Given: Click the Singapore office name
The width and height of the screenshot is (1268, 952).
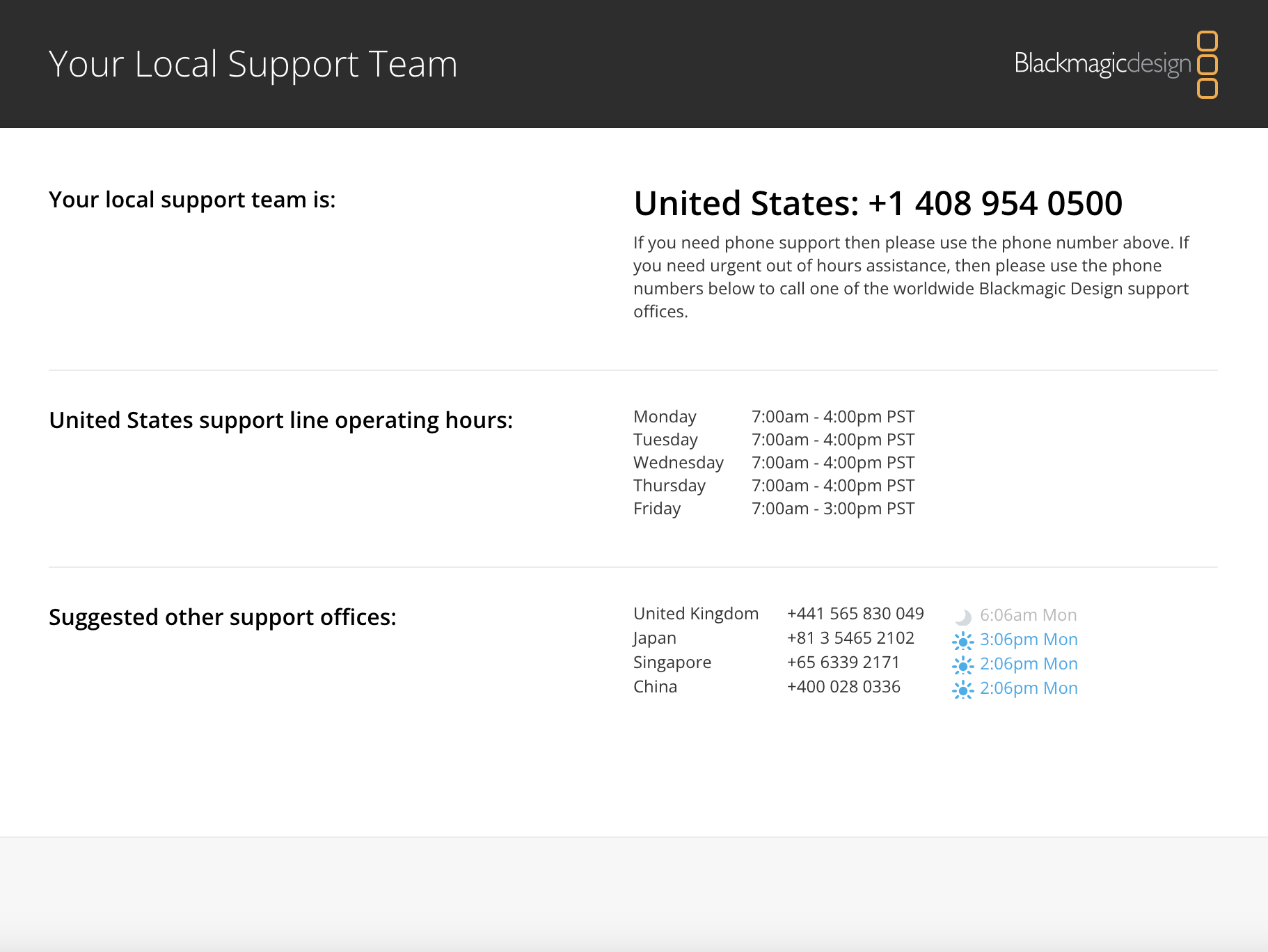Looking at the screenshot, I should (x=672, y=663).
